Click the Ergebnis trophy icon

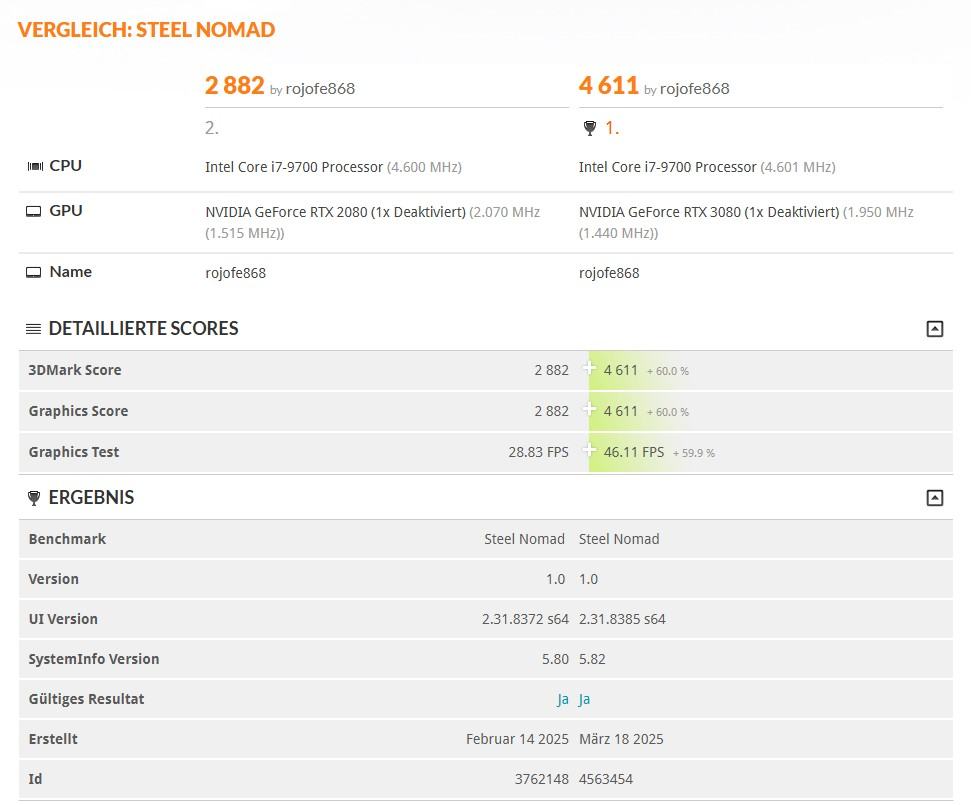(34, 498)
